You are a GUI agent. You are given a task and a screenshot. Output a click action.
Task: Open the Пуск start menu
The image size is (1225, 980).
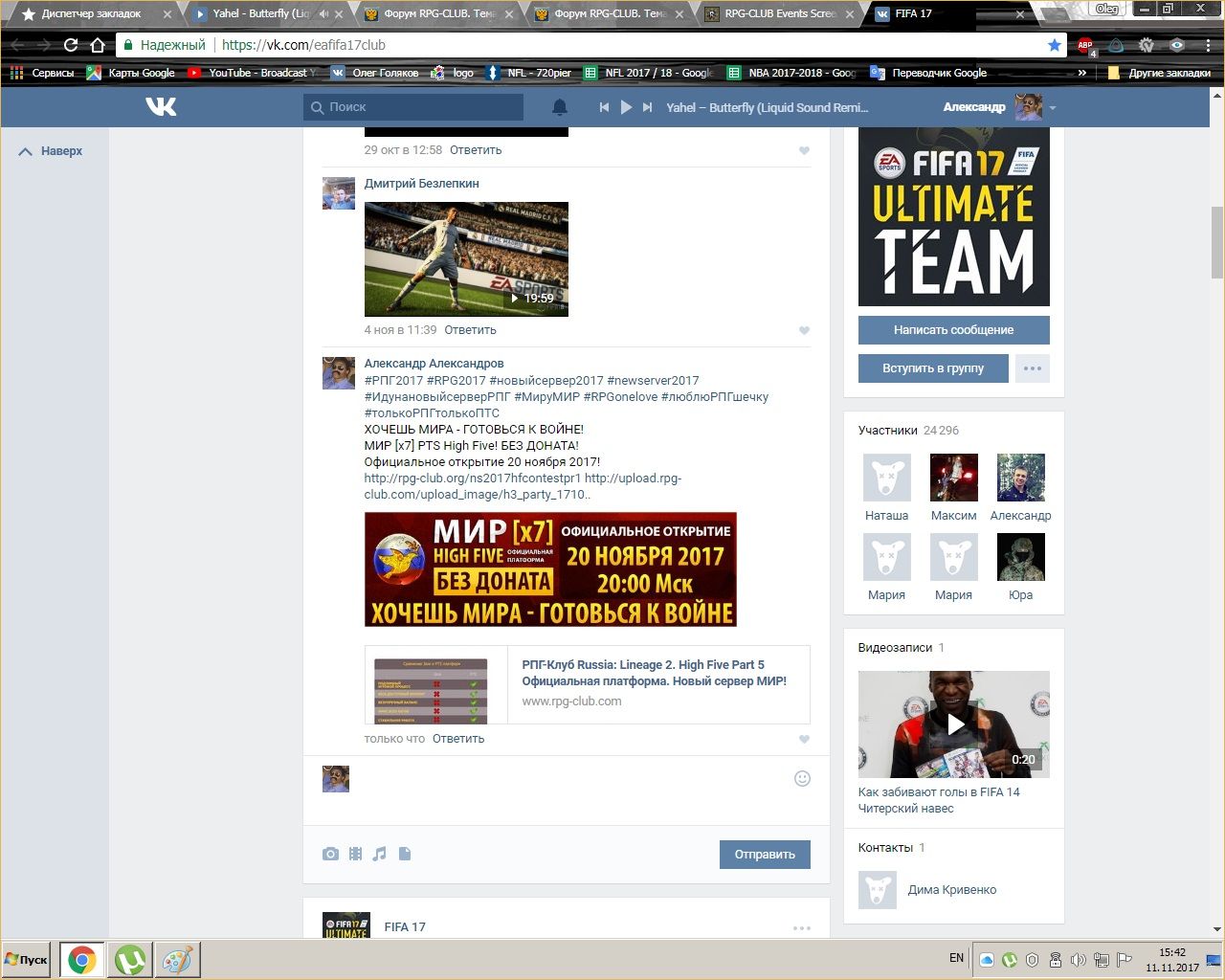27,960
